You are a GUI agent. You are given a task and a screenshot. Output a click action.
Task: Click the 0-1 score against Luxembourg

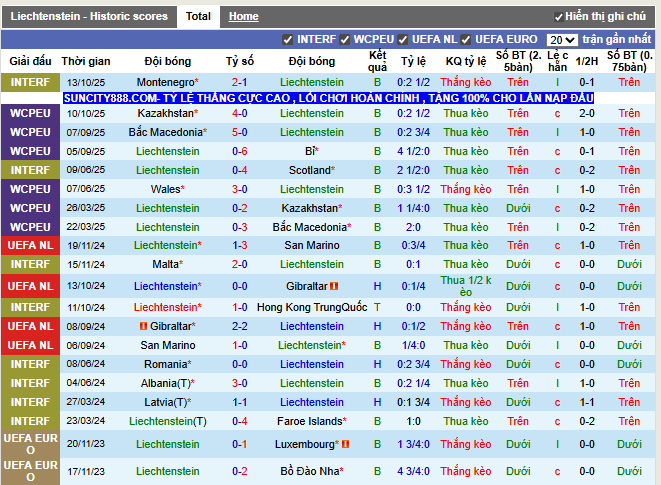pos(239,445)
